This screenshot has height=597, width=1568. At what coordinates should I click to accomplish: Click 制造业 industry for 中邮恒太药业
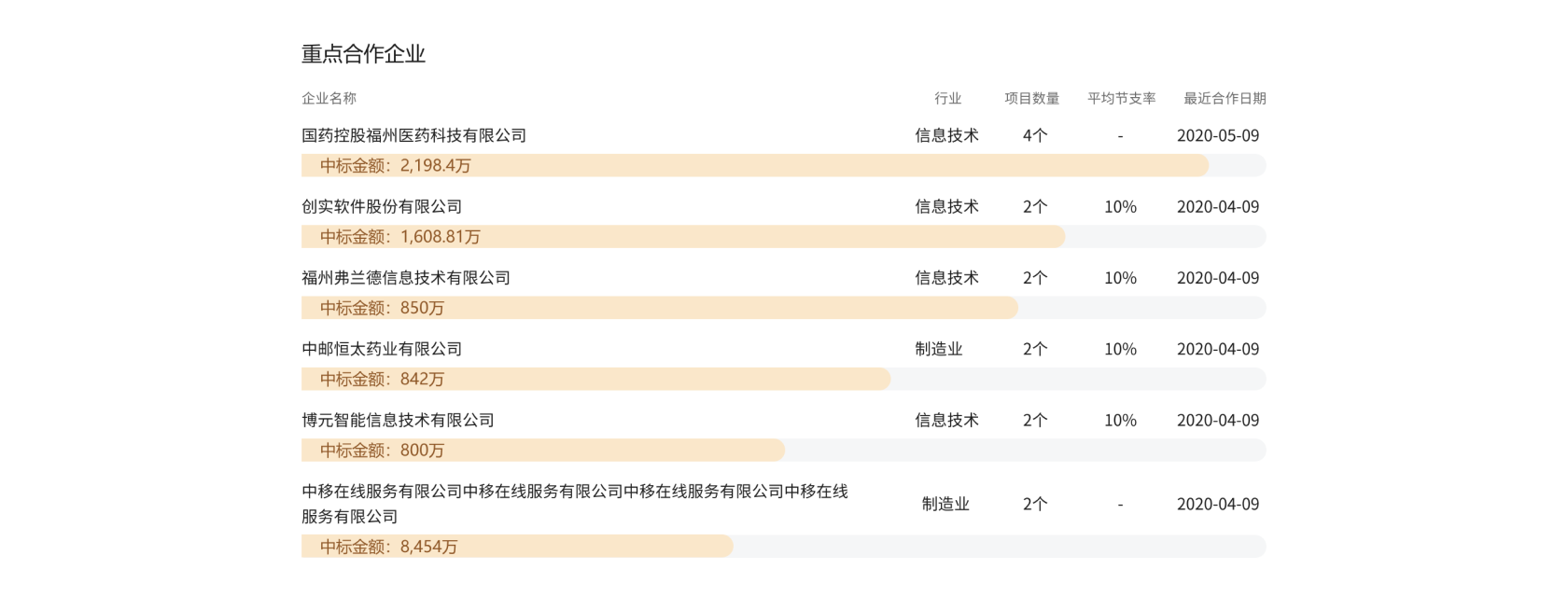[x=939, y=349]
